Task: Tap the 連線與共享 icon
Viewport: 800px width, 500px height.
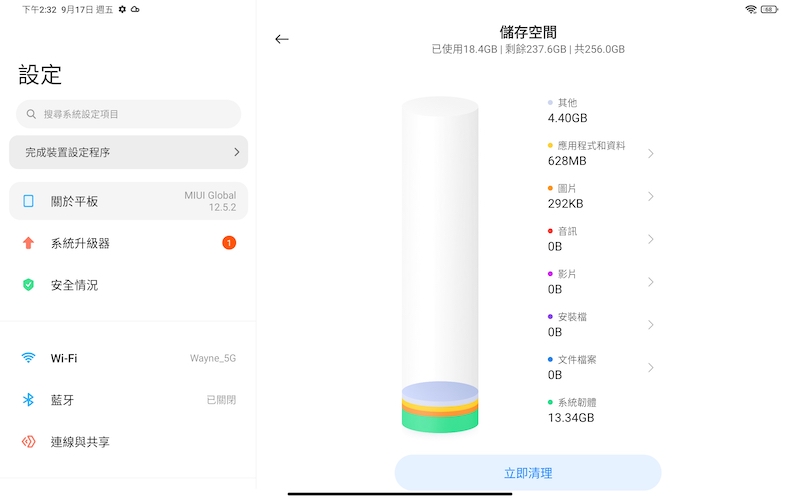Action: coord(29,441)
